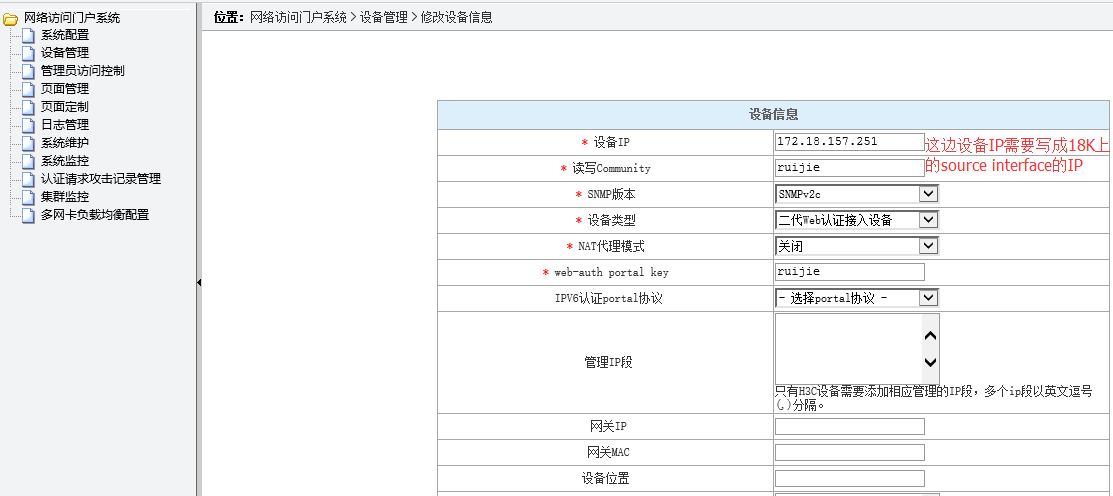
Task: Click the page icon beside 日志管理
Action: point(28,126)
